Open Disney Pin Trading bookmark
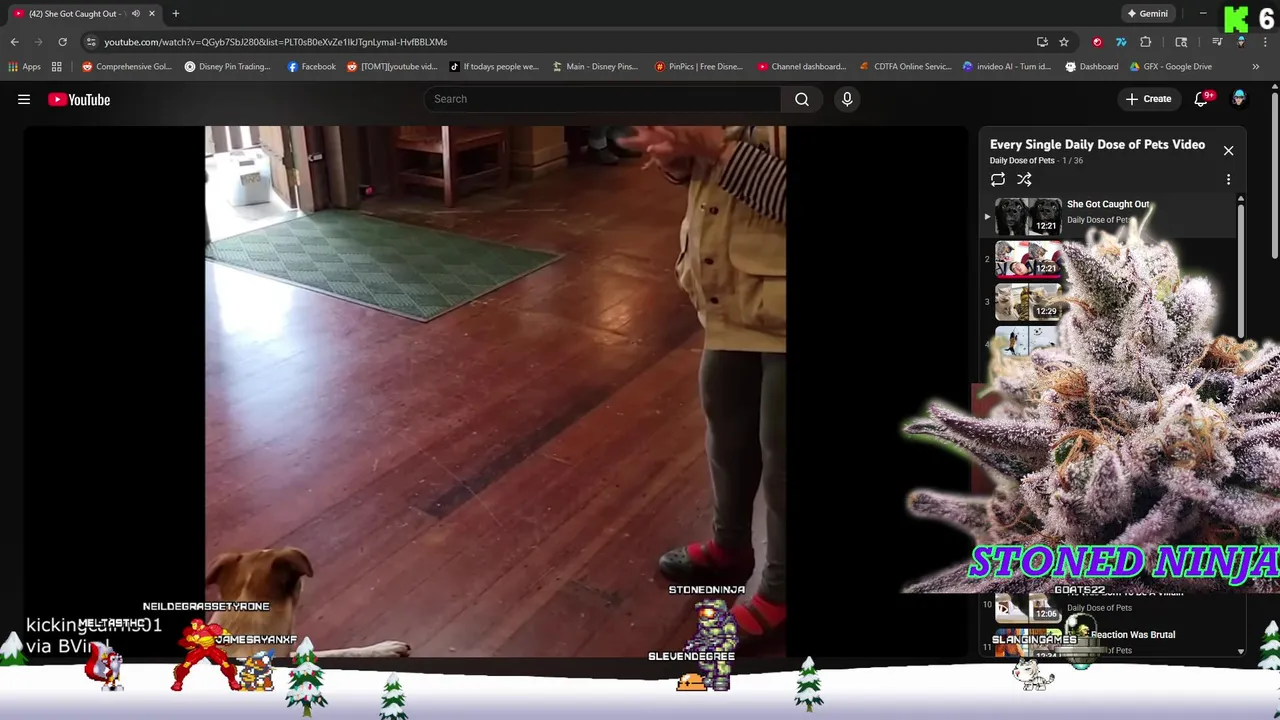Screen dimensions: 1280x720 (227, 67)
